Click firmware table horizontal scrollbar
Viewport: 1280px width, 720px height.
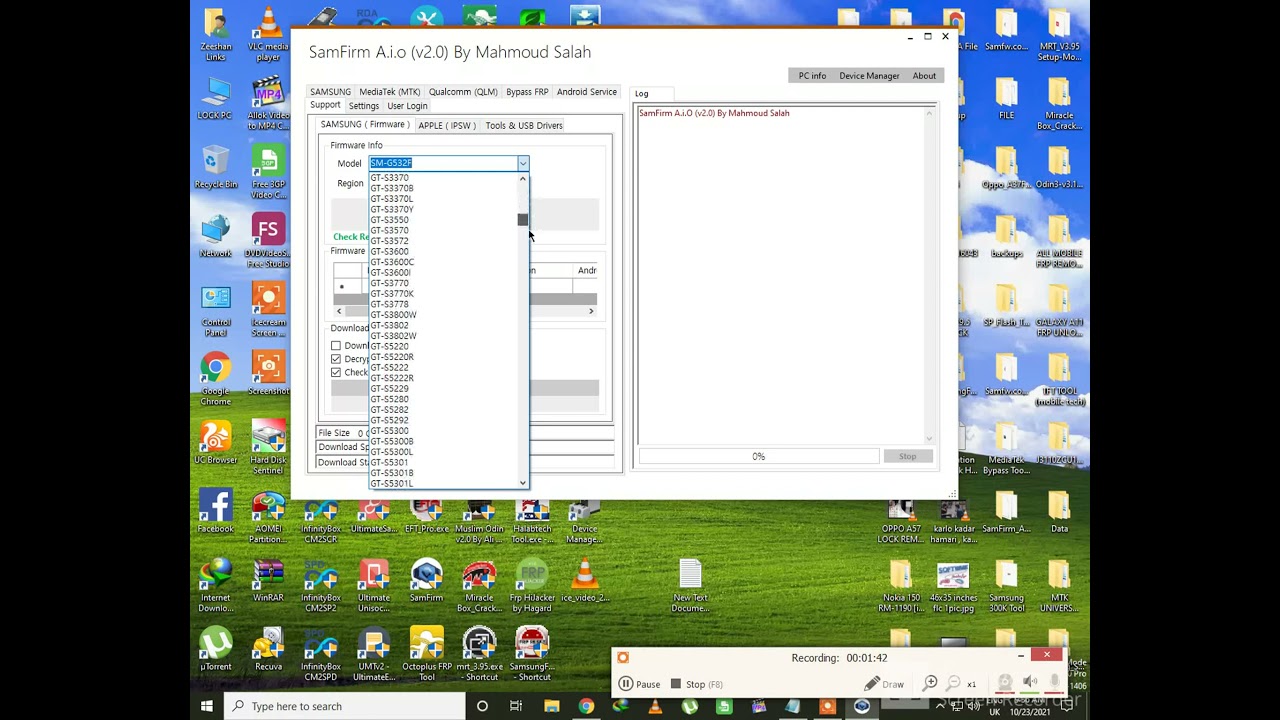point(465,312)
